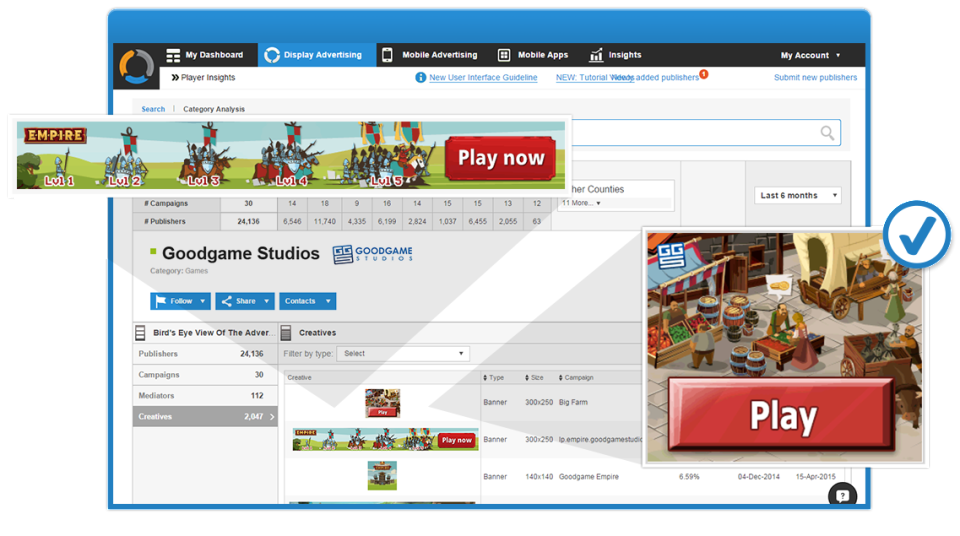
Task: Open the New User Interface Guideline link
Action: [x=483, y=78]
